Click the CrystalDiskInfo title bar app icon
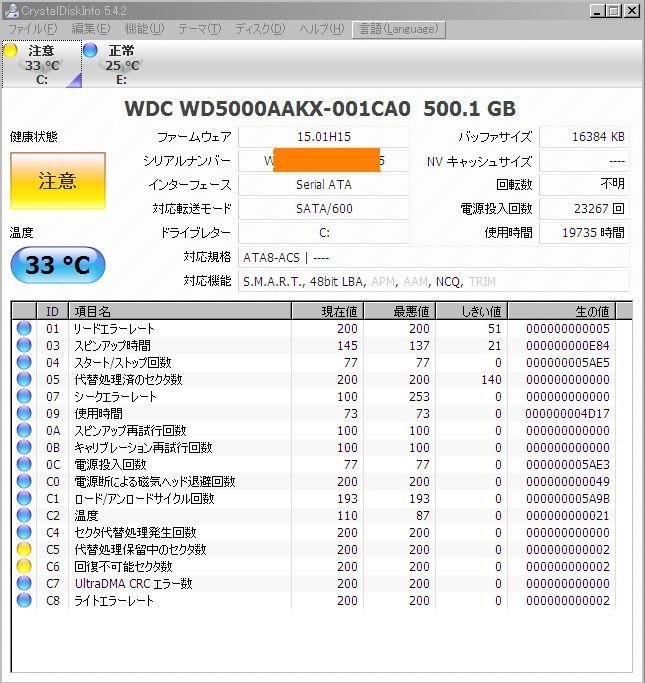Image resolution: width=645 pixels, height=683 pixels. [x=11, y=10]
